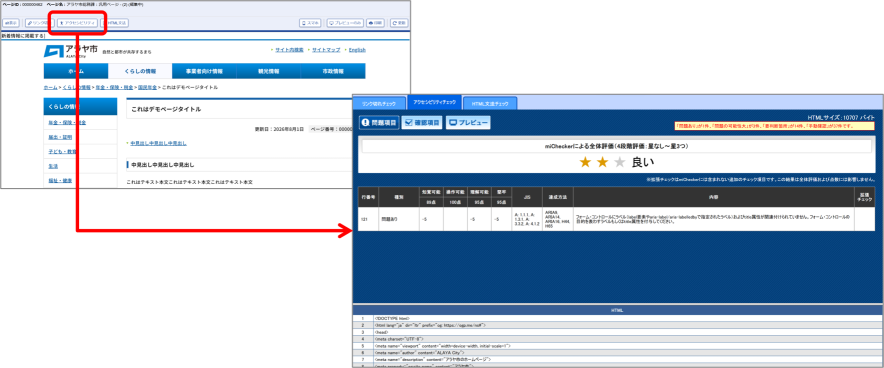Viewport: 884px width, 368px height.
Task: Switch to the リンク切れチェック tab
Action: [378, 104]
